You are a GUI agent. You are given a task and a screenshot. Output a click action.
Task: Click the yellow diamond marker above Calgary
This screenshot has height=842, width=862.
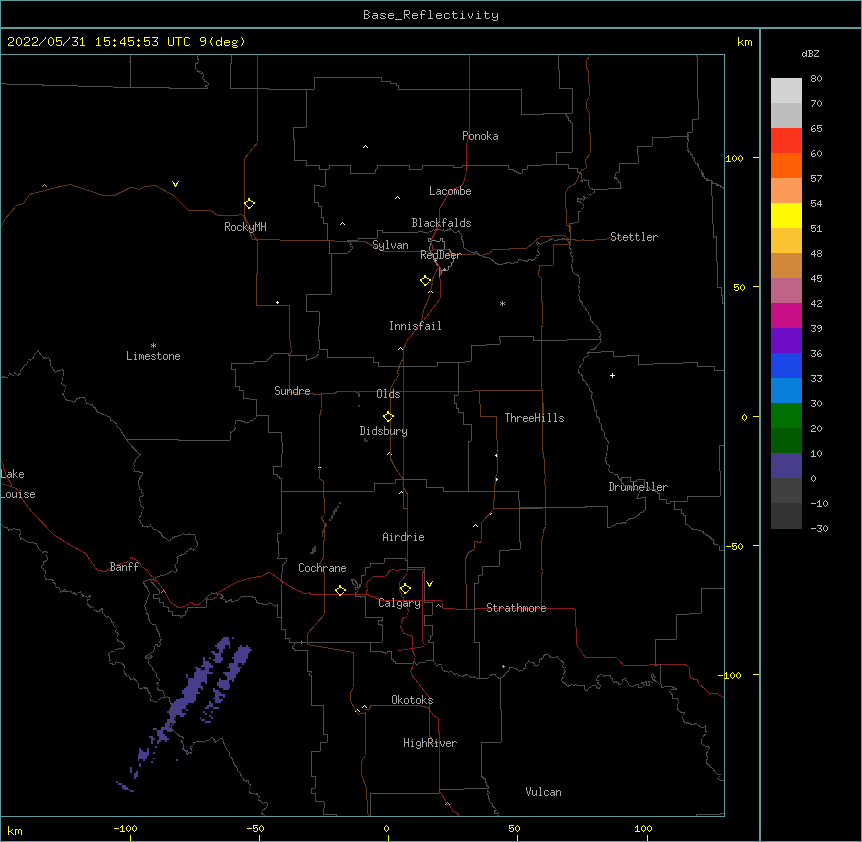405,589
